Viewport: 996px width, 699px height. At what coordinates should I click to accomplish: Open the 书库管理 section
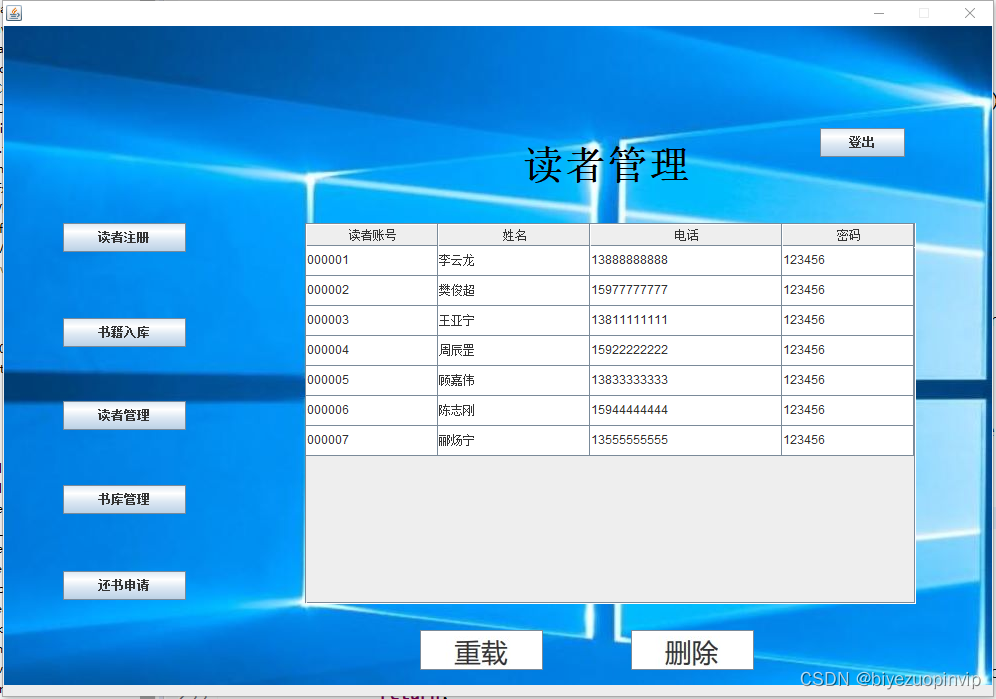tap(124, 499)
